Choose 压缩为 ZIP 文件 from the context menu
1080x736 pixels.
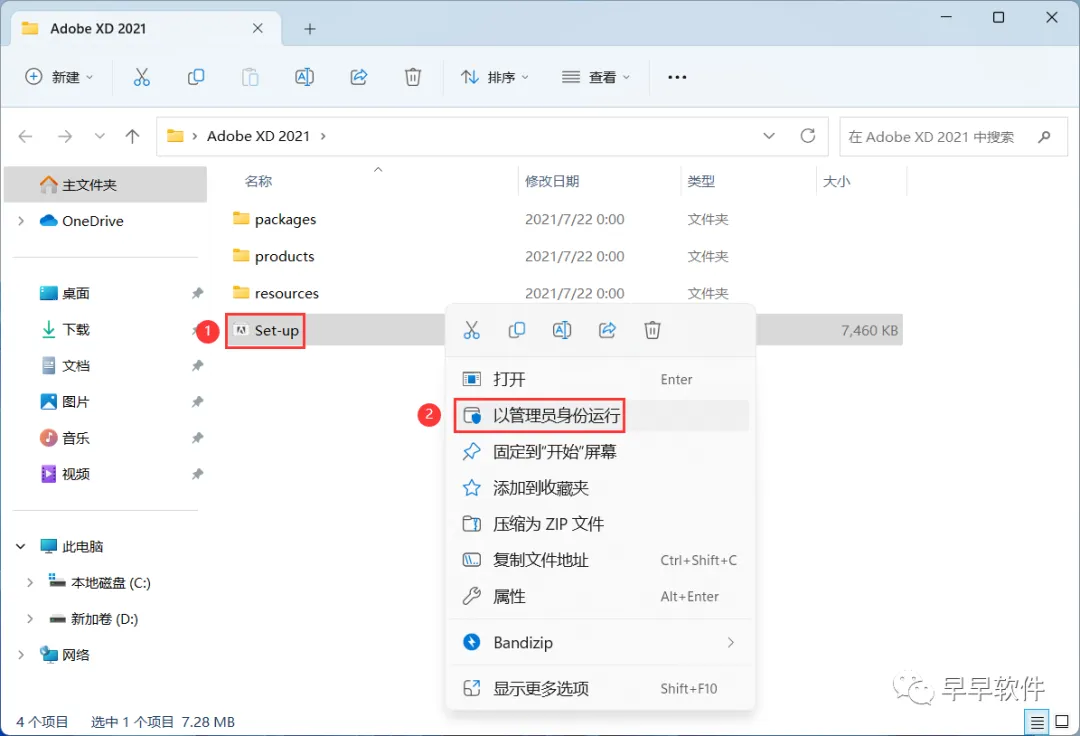click(x=599, y=524)
